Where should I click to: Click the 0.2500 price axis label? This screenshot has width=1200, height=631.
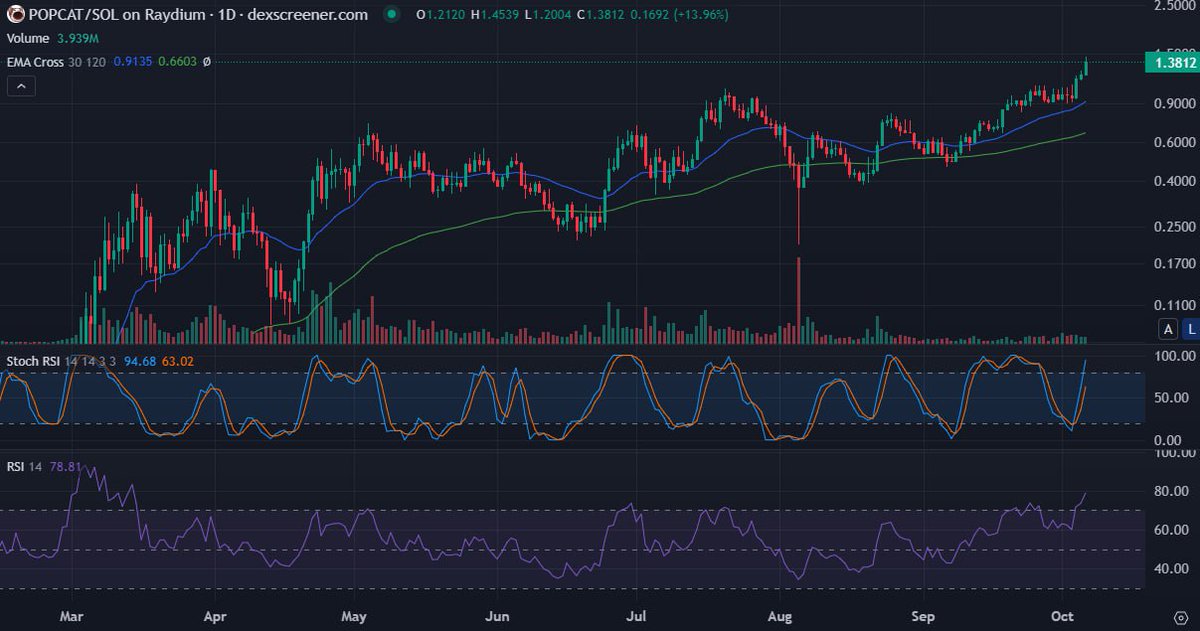[1174, 227]
